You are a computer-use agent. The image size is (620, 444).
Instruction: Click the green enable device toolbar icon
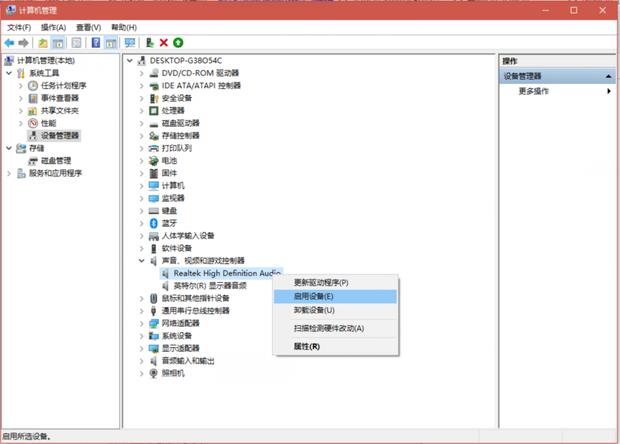[178, 43]
